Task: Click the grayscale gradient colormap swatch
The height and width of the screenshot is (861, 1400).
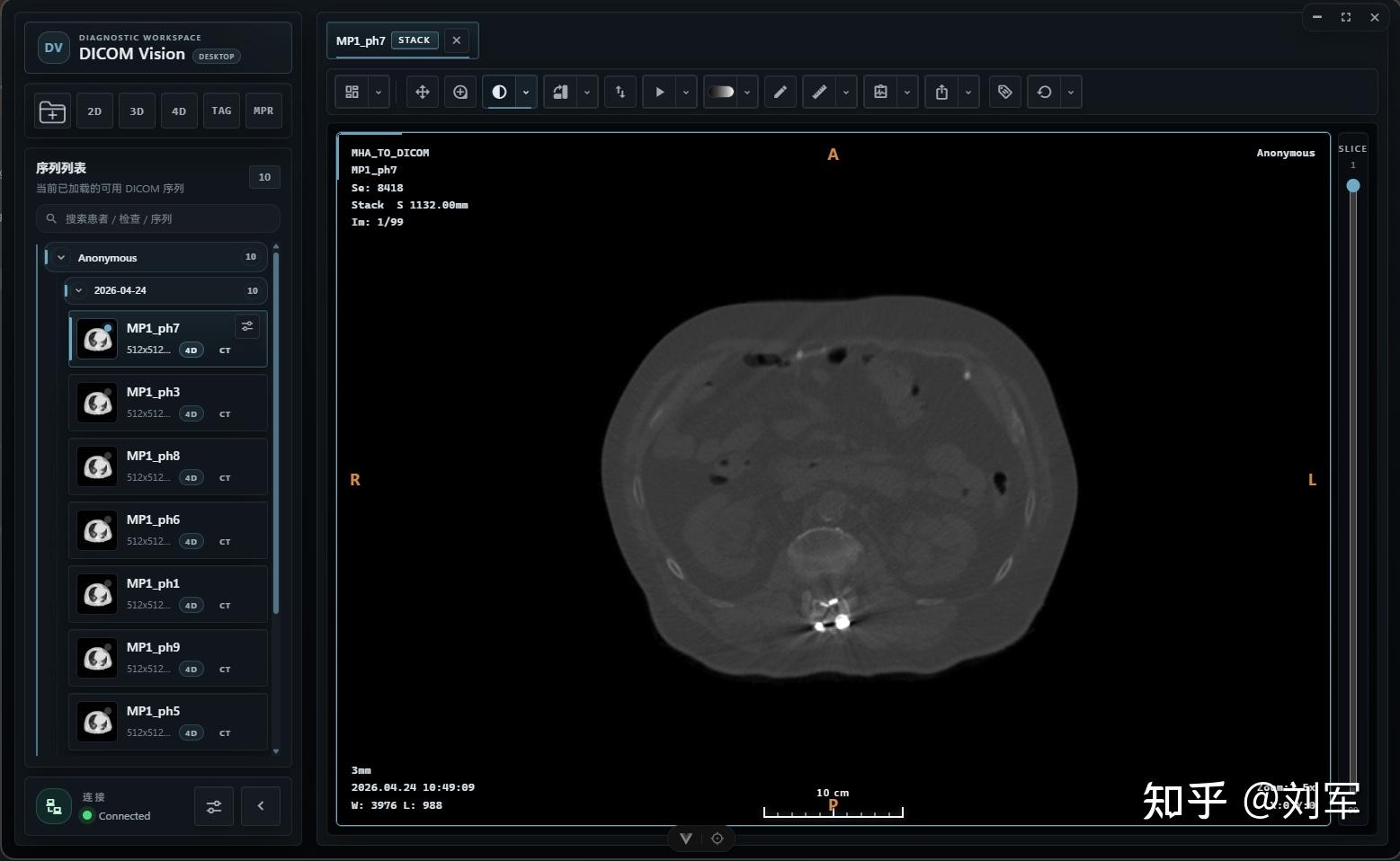Action: tap(721, 92)
